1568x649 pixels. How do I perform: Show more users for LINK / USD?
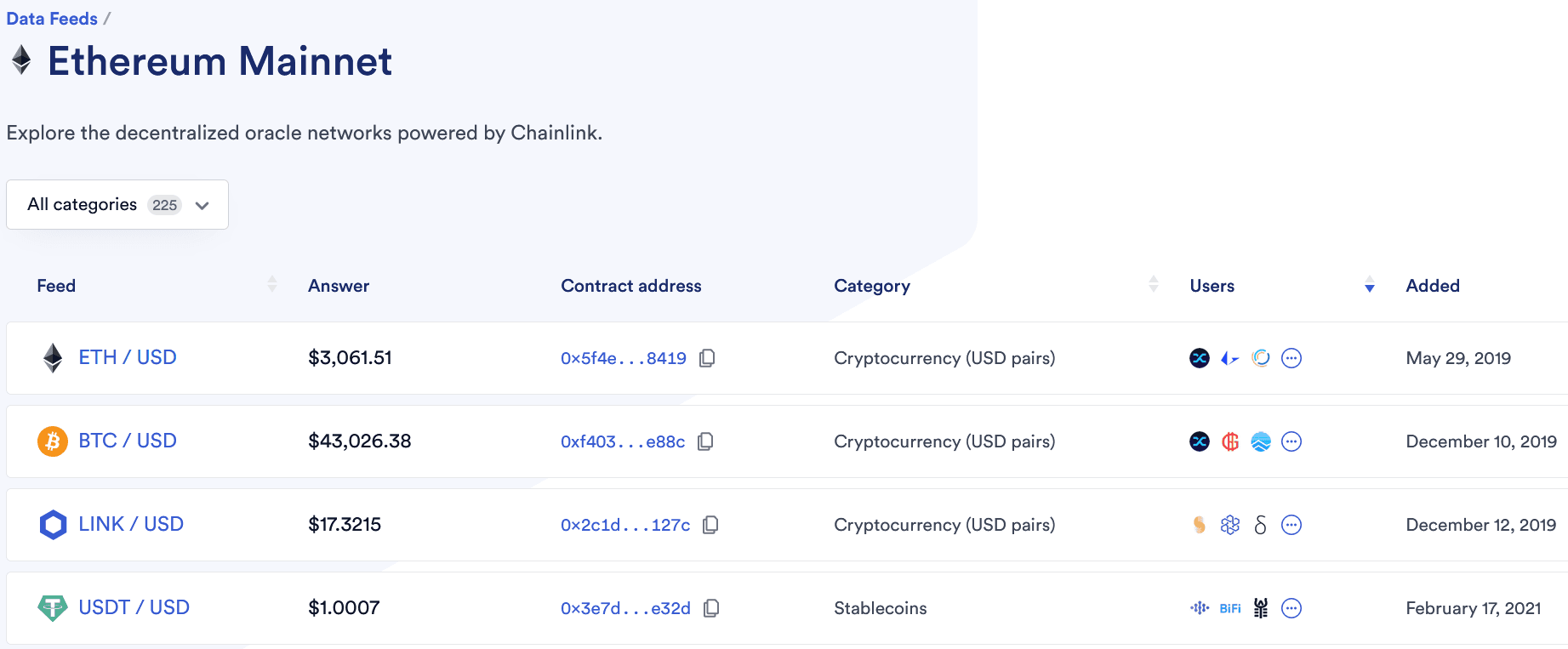pos(1291,525)
